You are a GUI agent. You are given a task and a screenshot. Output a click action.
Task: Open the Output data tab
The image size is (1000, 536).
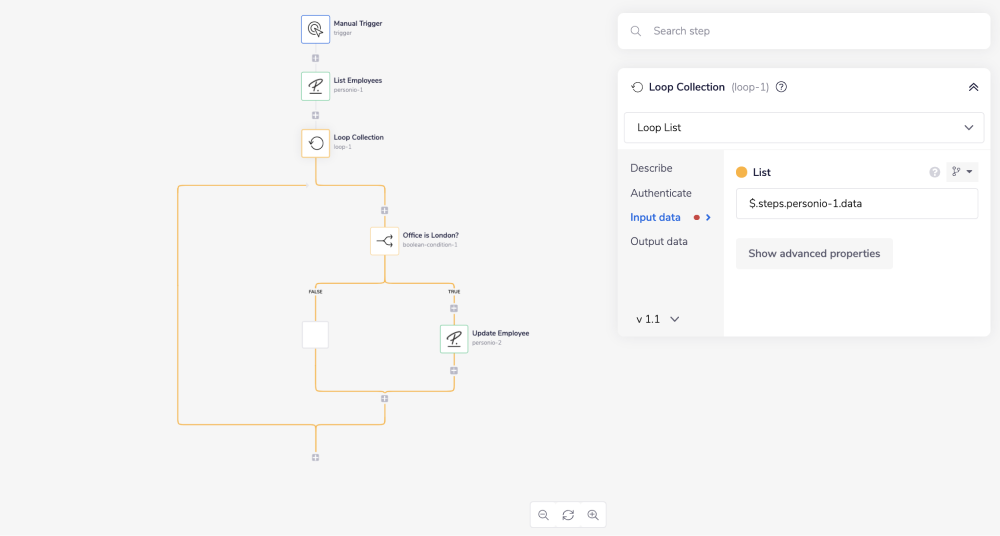coord(658,241)
